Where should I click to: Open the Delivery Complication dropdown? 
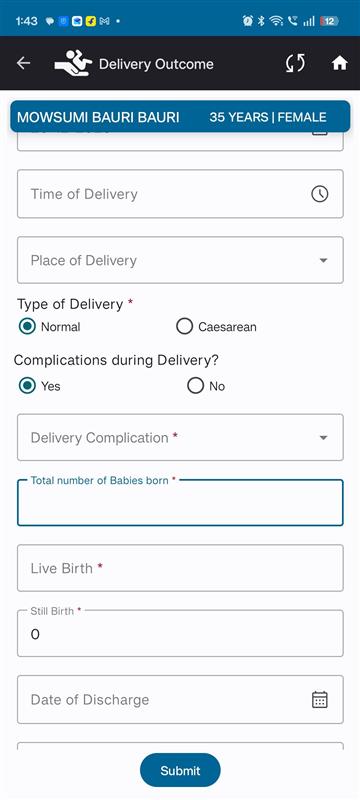[180, 437]
